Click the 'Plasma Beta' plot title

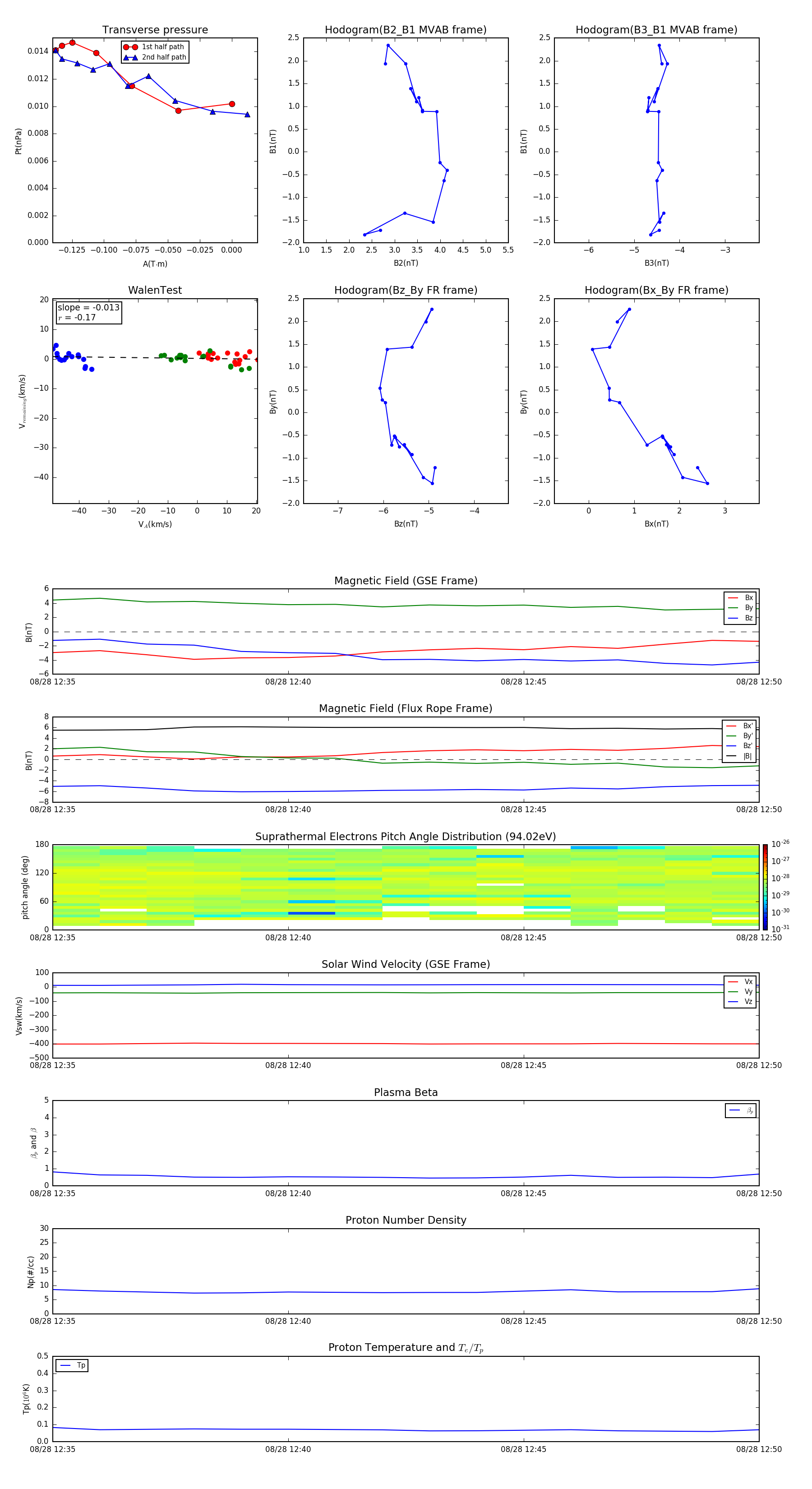(x=406, y=1092)
